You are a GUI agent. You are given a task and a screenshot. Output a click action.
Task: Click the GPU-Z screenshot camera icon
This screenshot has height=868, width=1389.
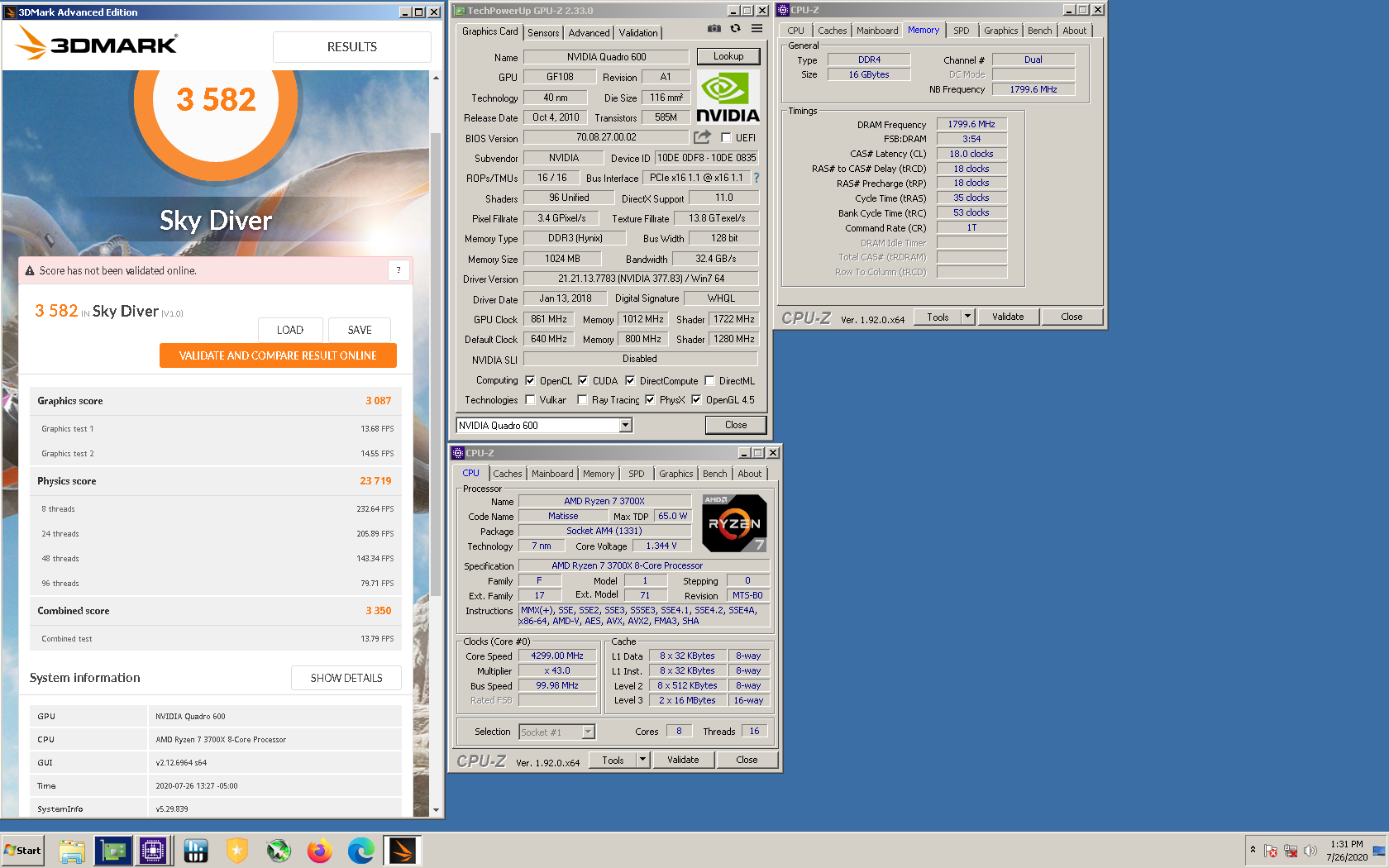[x=714, y=29]
